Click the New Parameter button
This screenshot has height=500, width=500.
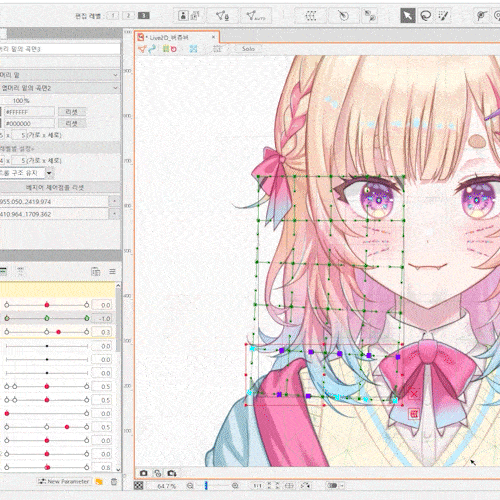pyautogui.click(x=64, y=481)
